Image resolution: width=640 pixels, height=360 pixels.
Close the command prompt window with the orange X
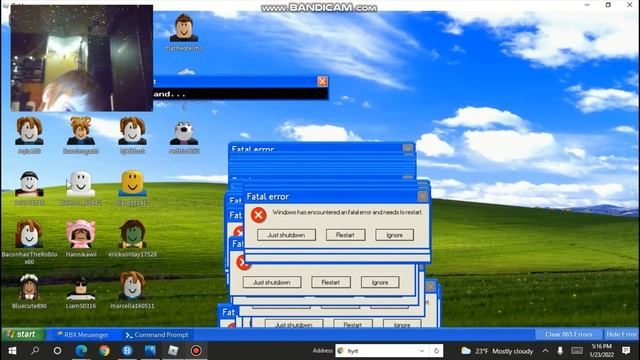(322, 81)
